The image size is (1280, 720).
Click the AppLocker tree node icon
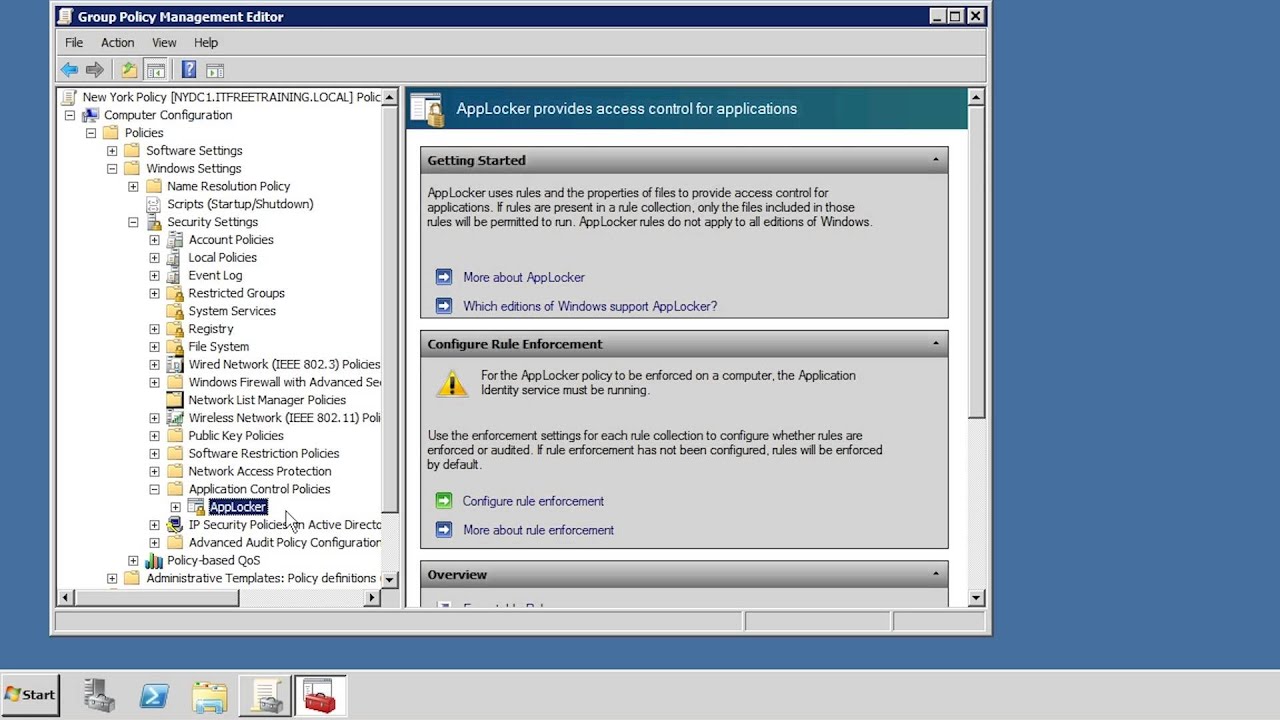click(x=196, y=507)
